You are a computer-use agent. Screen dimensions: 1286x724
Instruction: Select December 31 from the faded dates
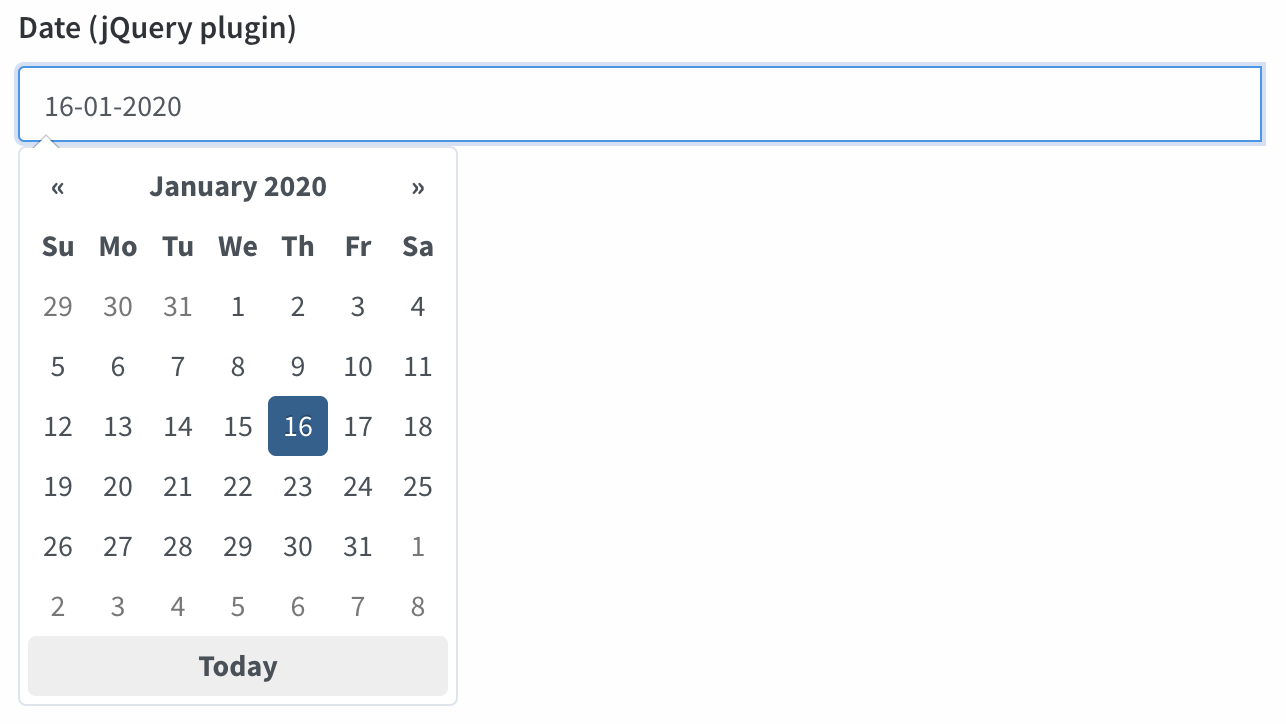[x=177, y=306]
